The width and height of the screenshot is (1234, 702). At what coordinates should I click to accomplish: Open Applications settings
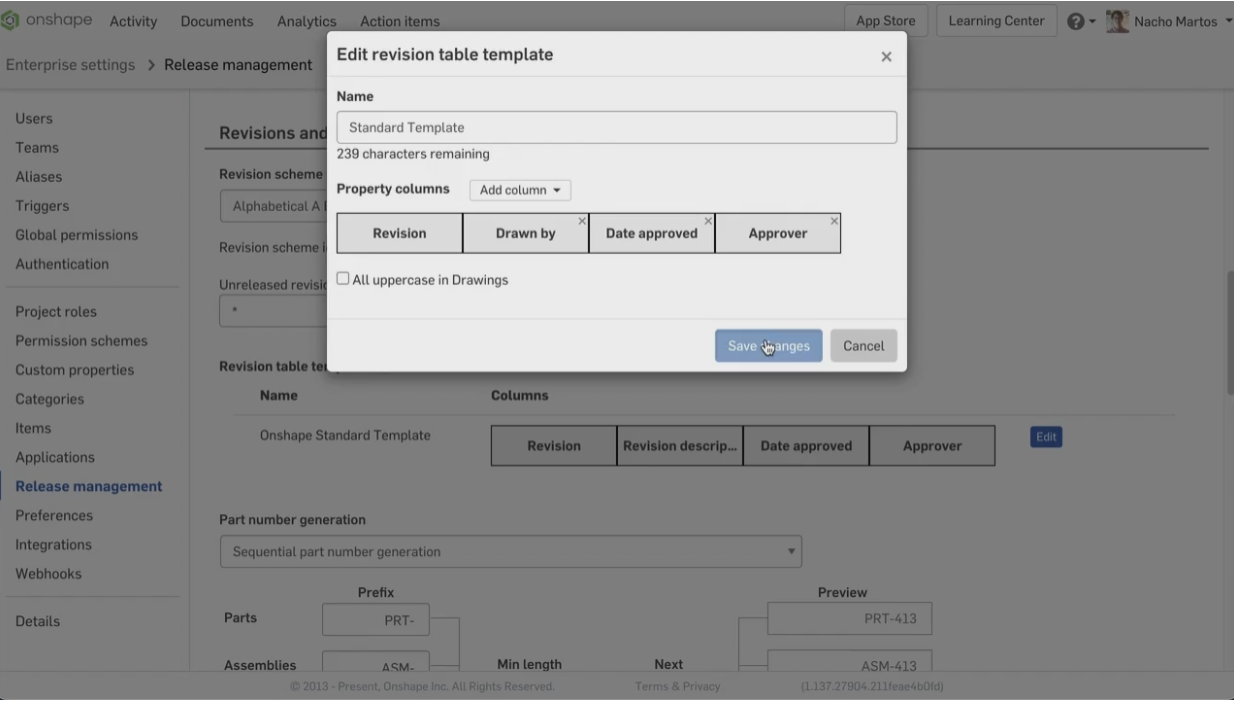pyautogui.click(x=55, y=457)
